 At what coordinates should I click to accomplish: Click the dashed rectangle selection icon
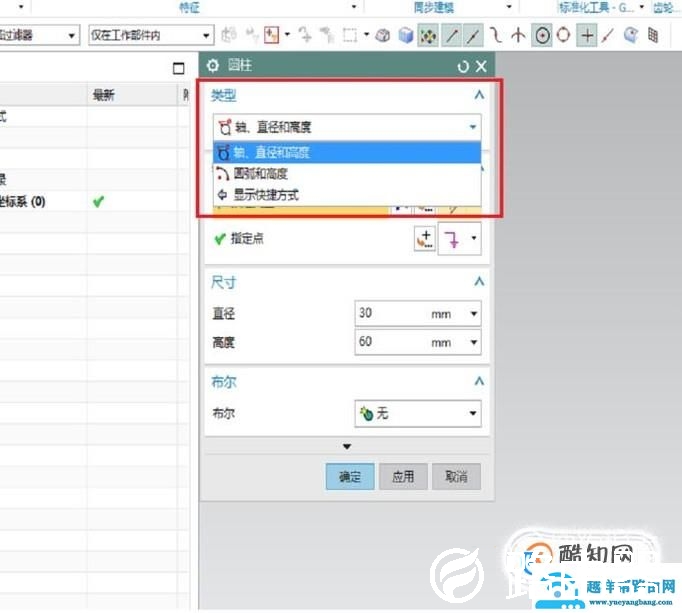[350, 35]
